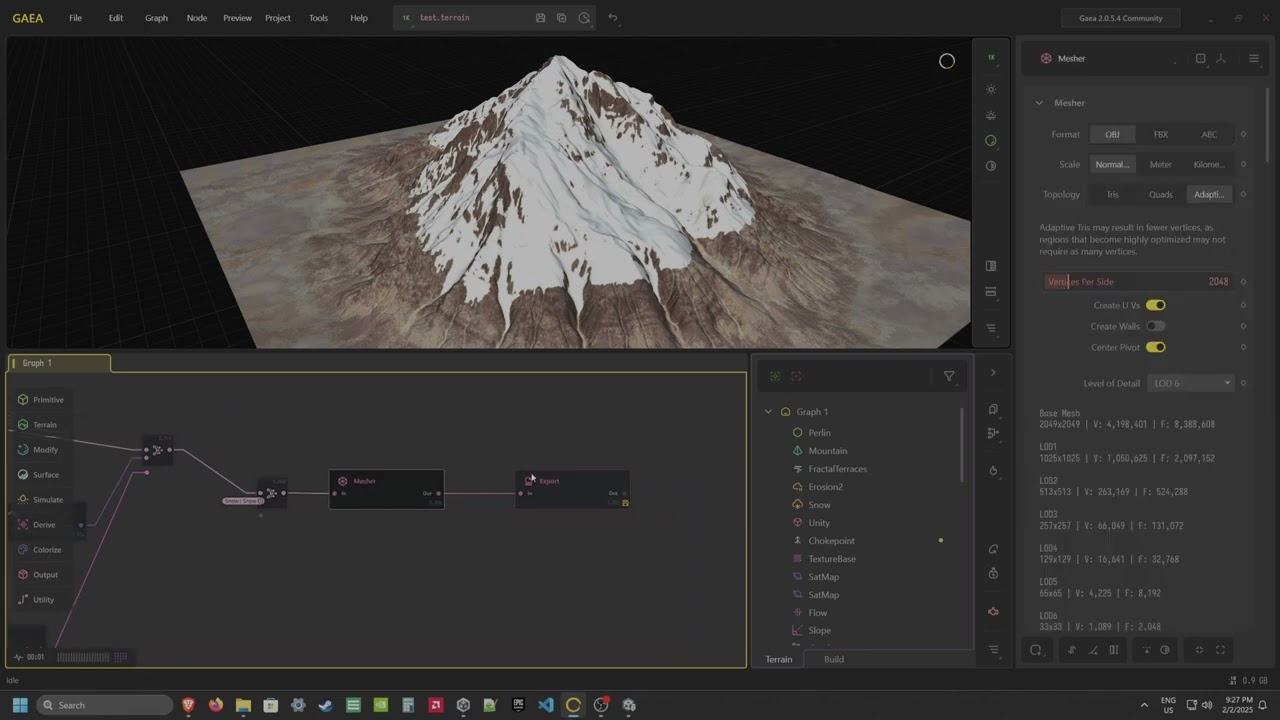Image resolution: width=1280 pixels, height=720 pixels.
Task: Select the Graph 1 tab
Action: click(x=58, y=363)
